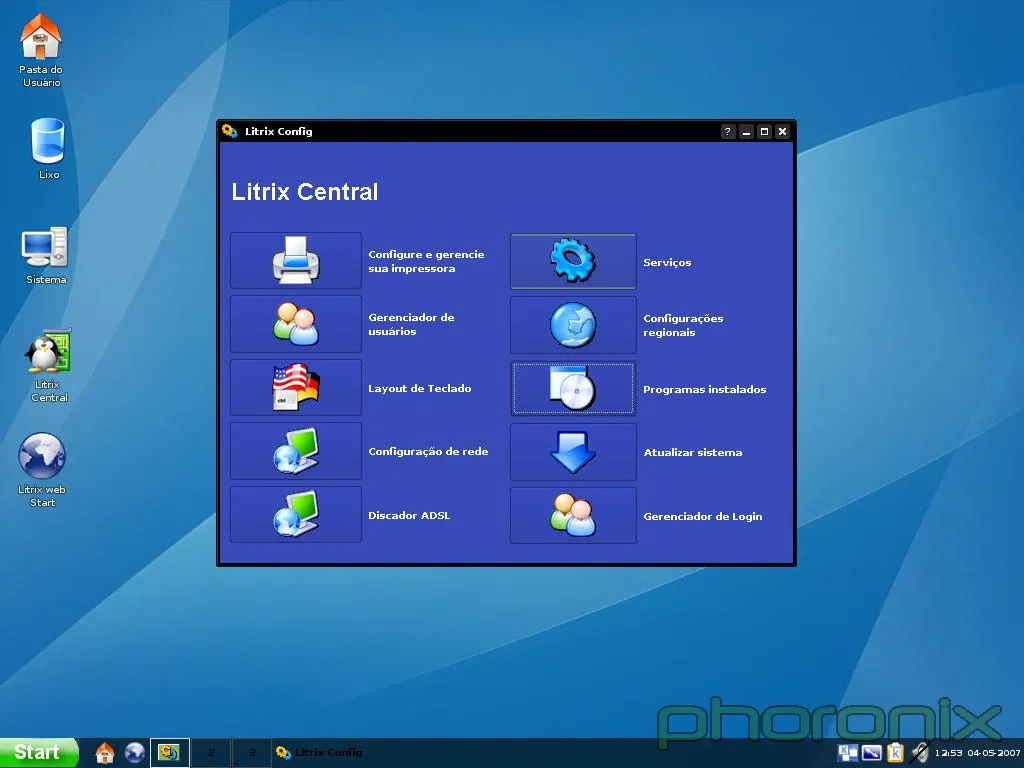The image size is (1024, 768).
Task: Open the Litrix Config window menu icon
Action: click(229, 131)
